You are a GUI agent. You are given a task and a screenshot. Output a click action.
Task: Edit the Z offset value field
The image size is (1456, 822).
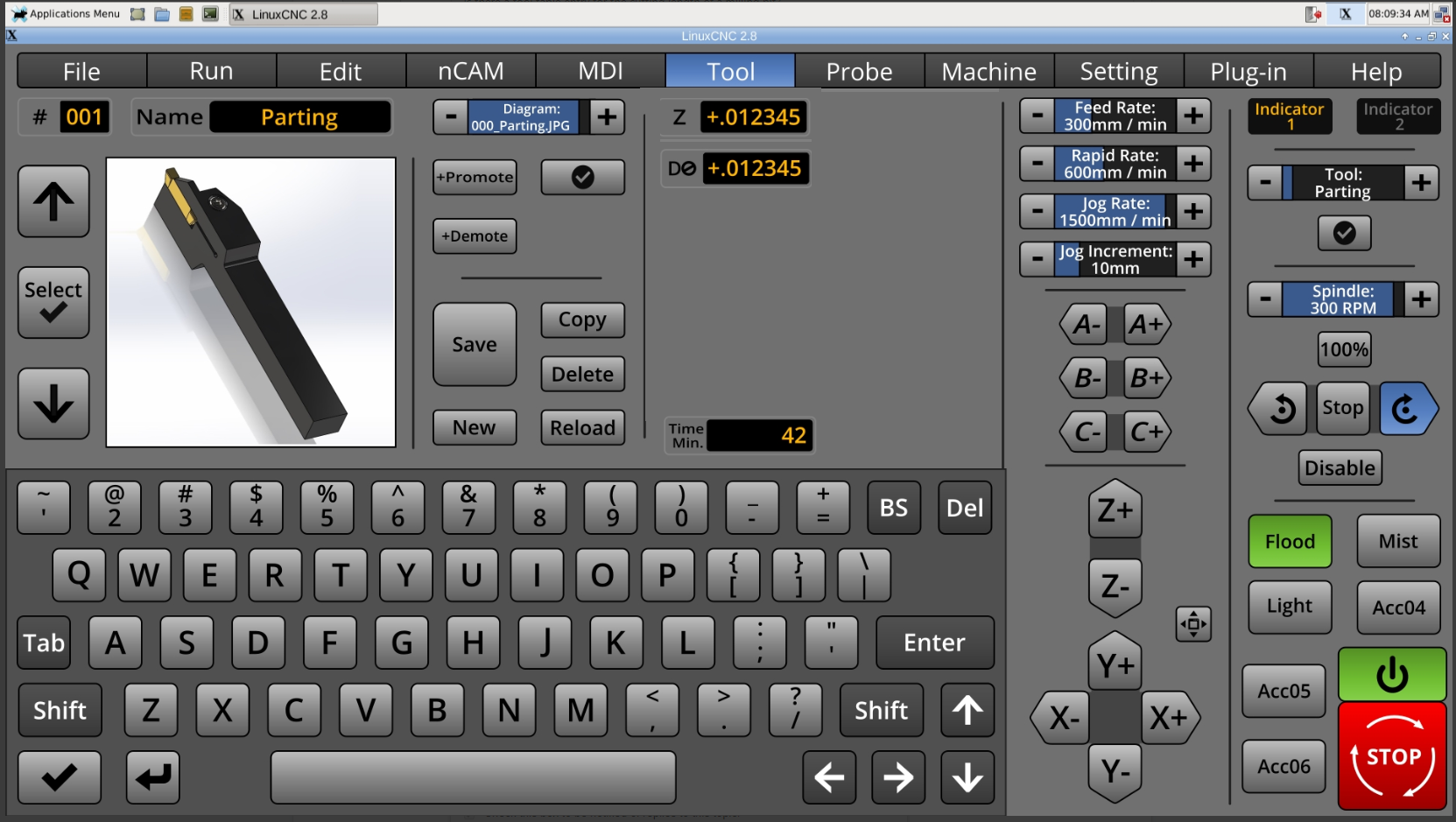pyautogui.click(x=753, y=117)
